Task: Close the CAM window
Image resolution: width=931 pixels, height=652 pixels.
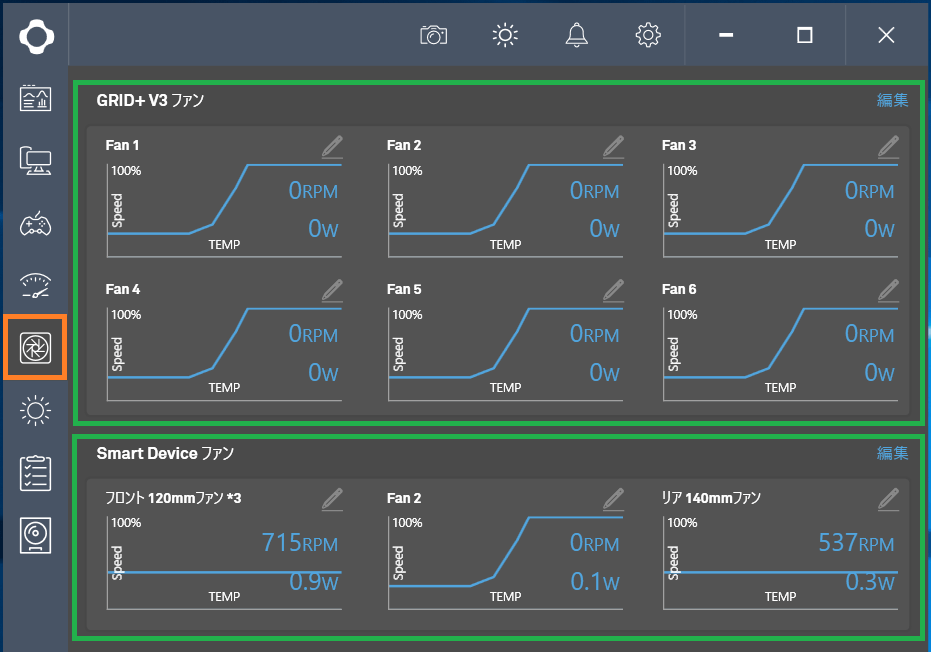Action: 886,35
